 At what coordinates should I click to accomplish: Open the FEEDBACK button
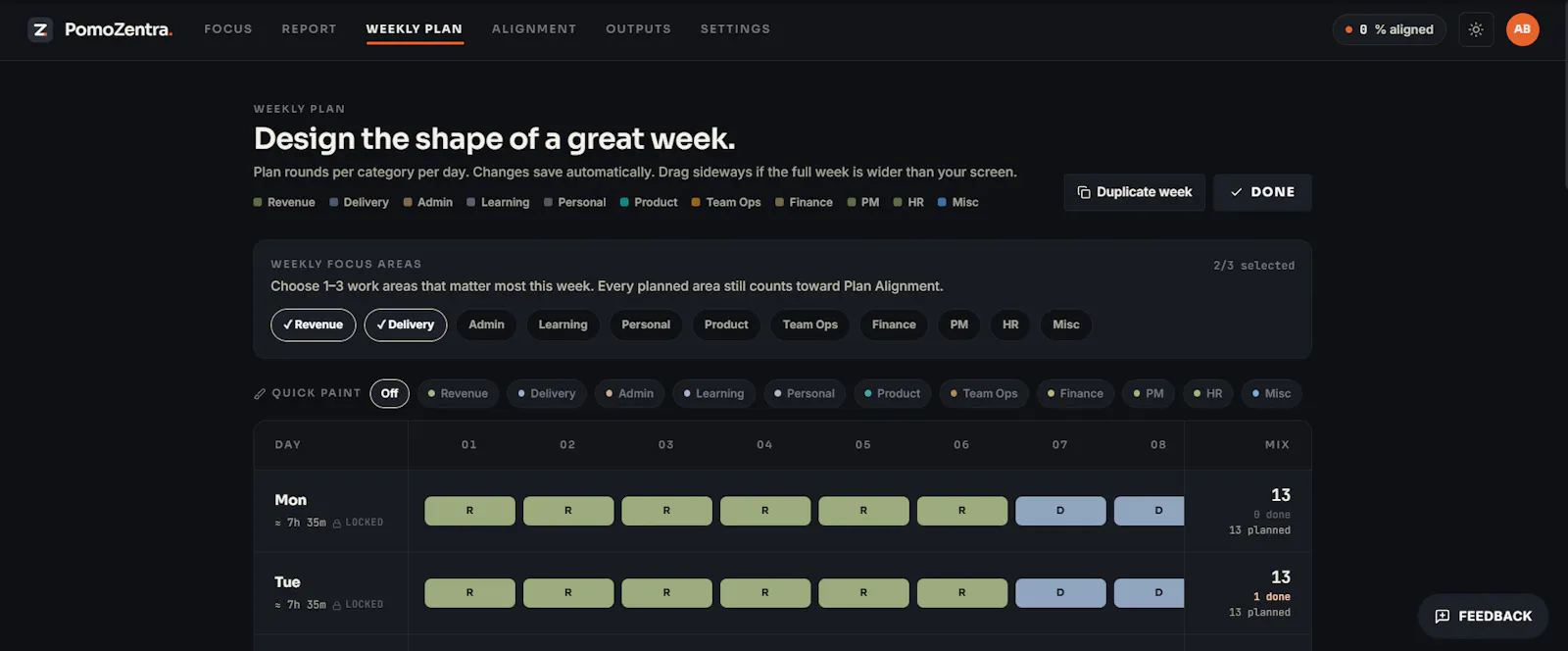[x=1483, y=617]
